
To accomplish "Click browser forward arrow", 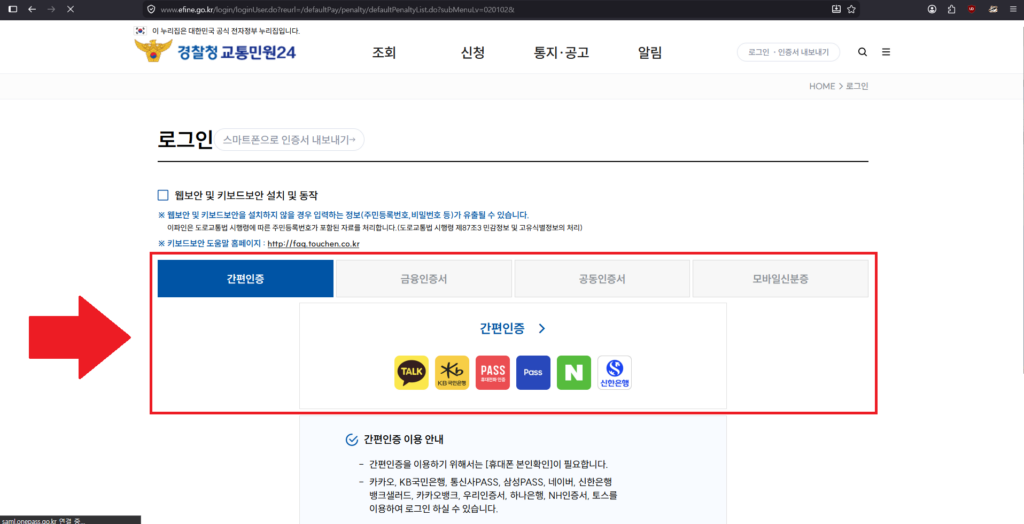I will [50, 9].
